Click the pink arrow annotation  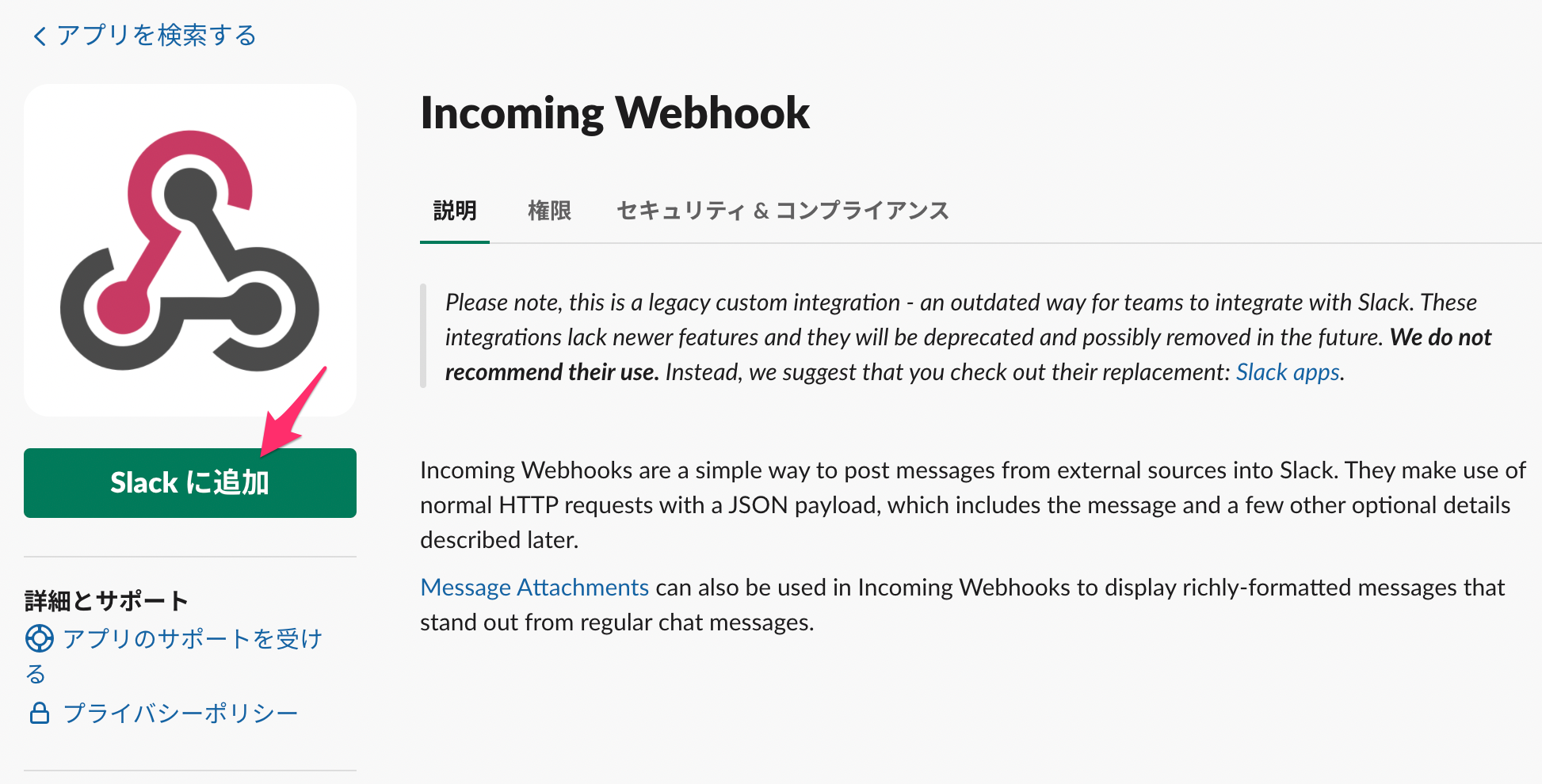[293, 412]
